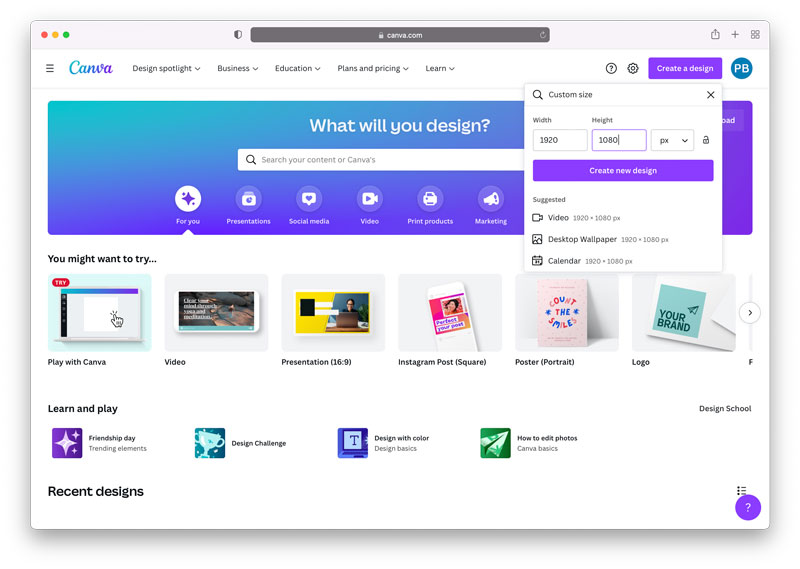The width and height of the screenshot is (800, 569).
Task: Click Friendship day link text
Action: (112, 438)
